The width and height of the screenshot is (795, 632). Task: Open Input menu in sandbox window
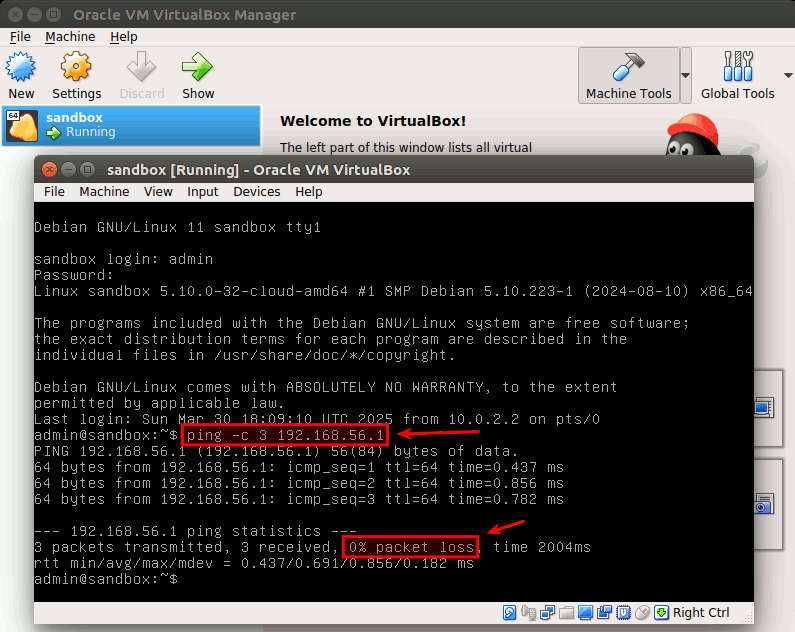coord(202,192)
